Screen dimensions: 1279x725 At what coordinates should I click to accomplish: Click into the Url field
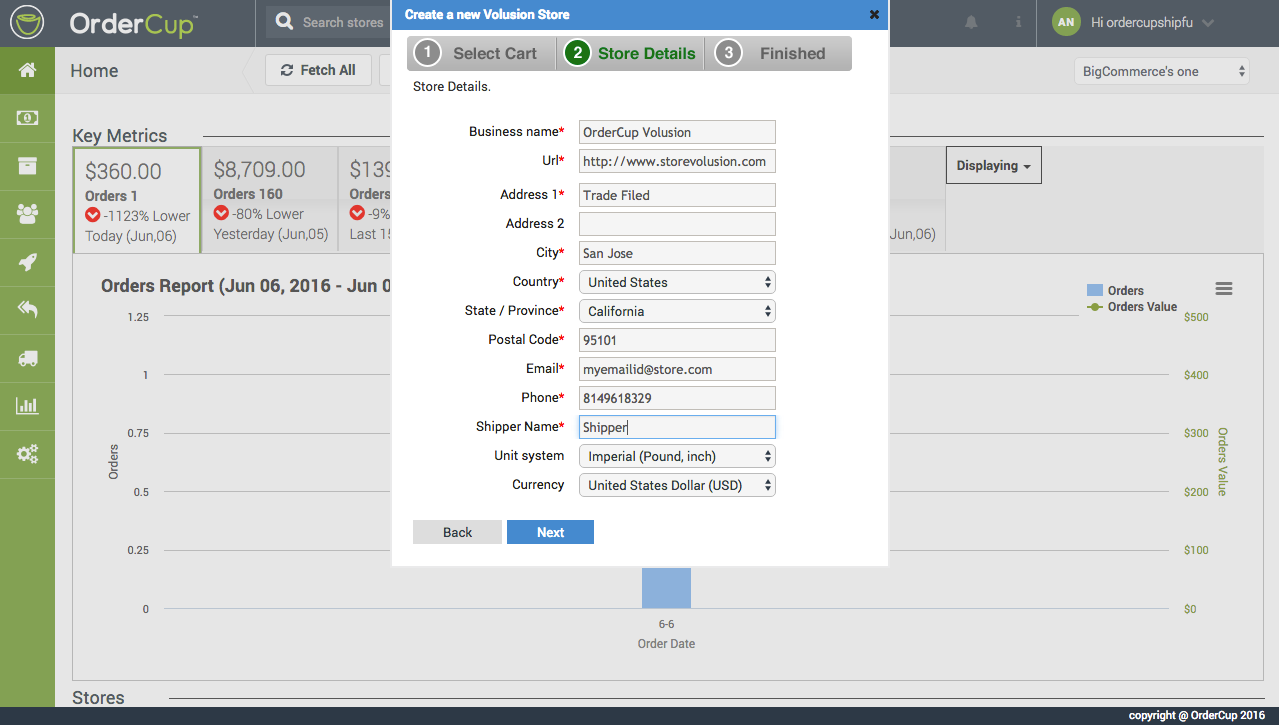(677, 161)
